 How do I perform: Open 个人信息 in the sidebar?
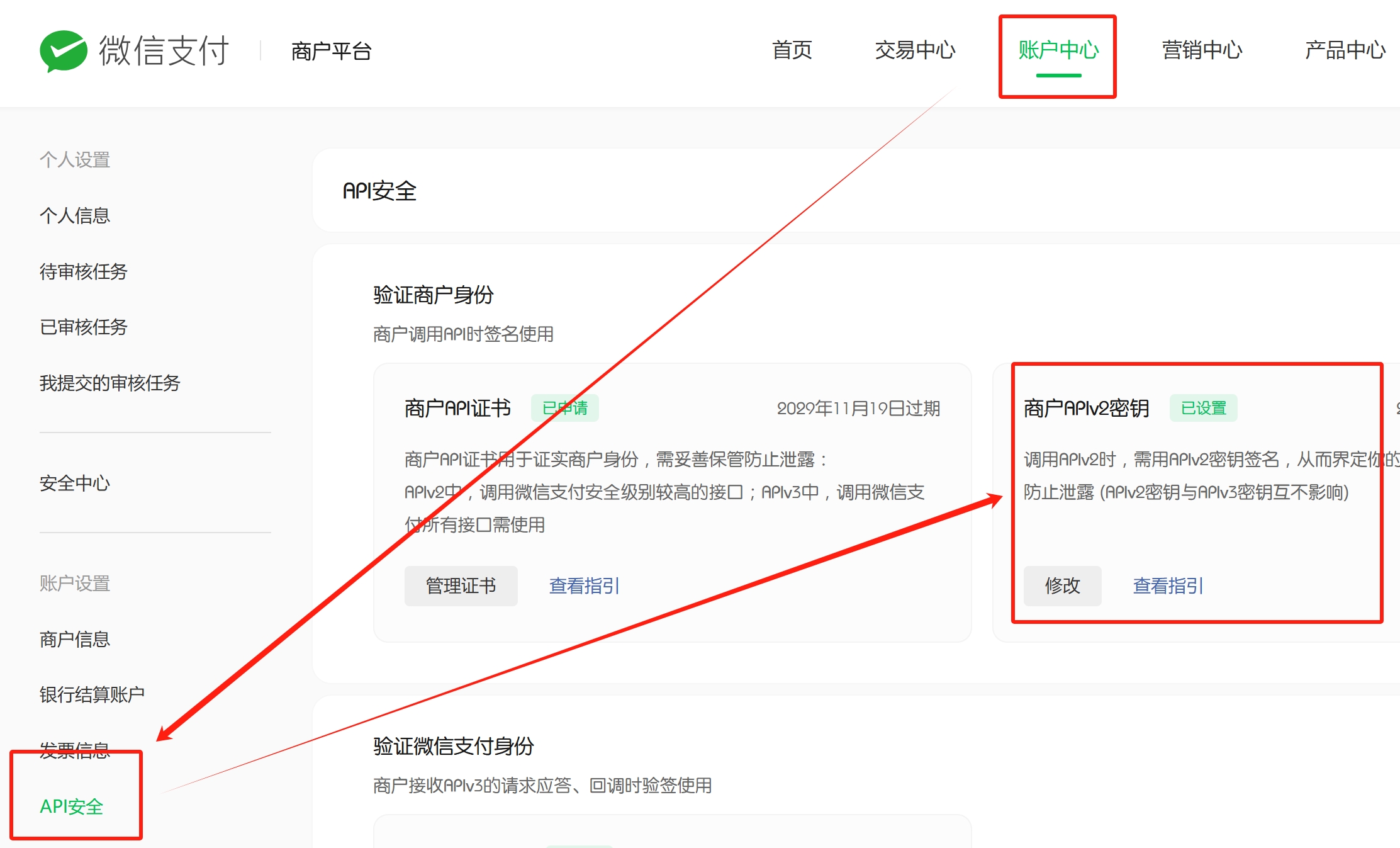tap(75, 216)
